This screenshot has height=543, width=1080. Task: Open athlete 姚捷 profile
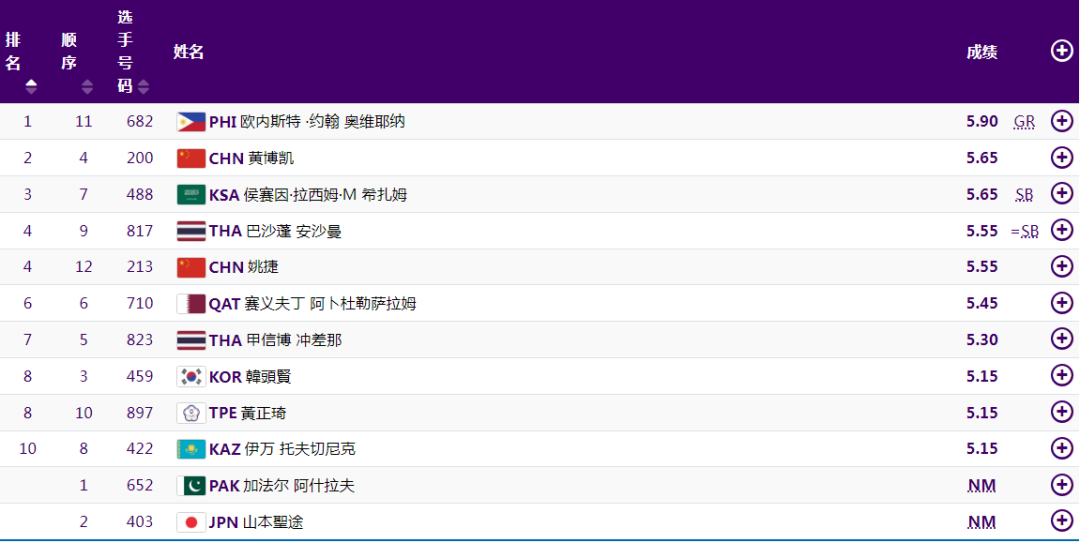click(263, 267)
